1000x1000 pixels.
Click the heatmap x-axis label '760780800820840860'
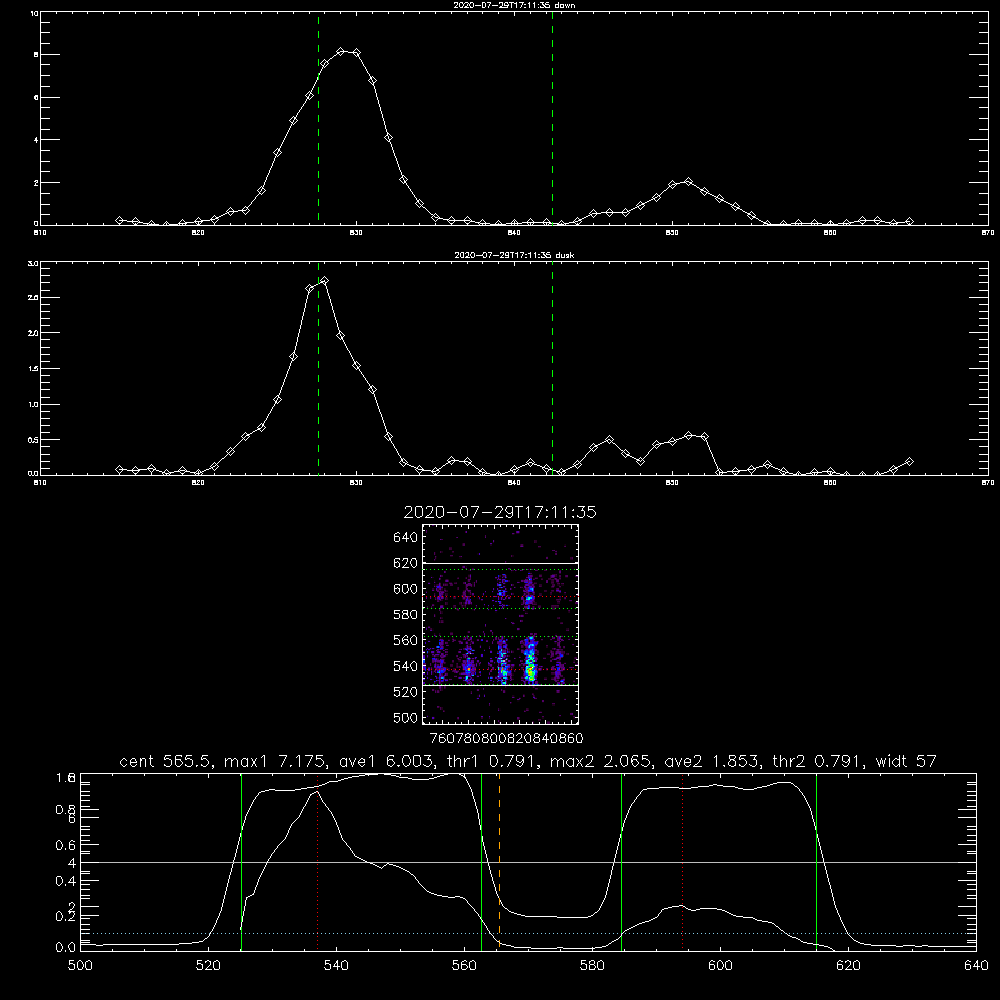coord(507,739)
